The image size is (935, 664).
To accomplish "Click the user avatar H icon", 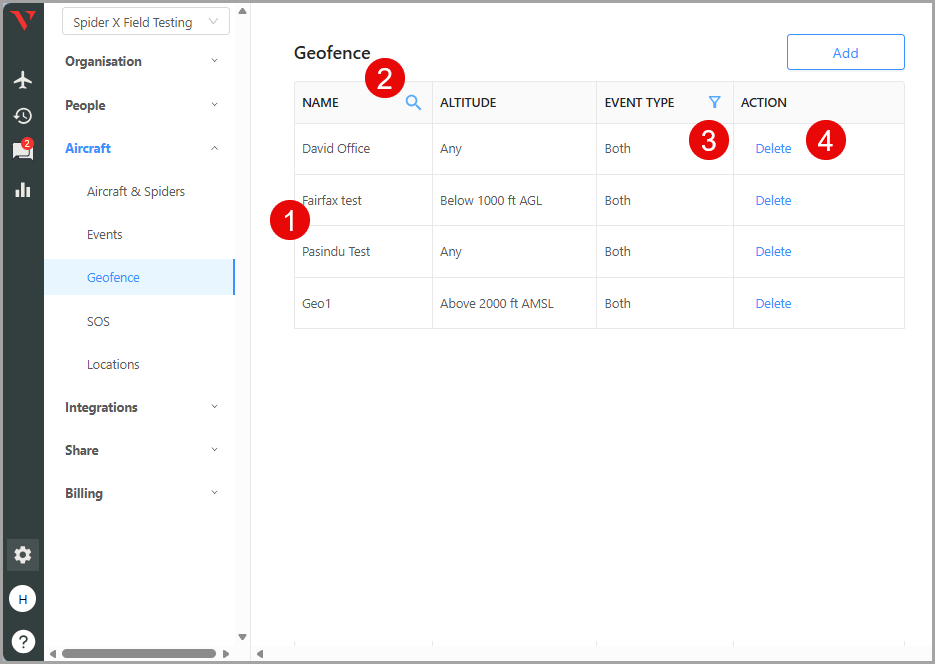I will [x=22, y=598].
